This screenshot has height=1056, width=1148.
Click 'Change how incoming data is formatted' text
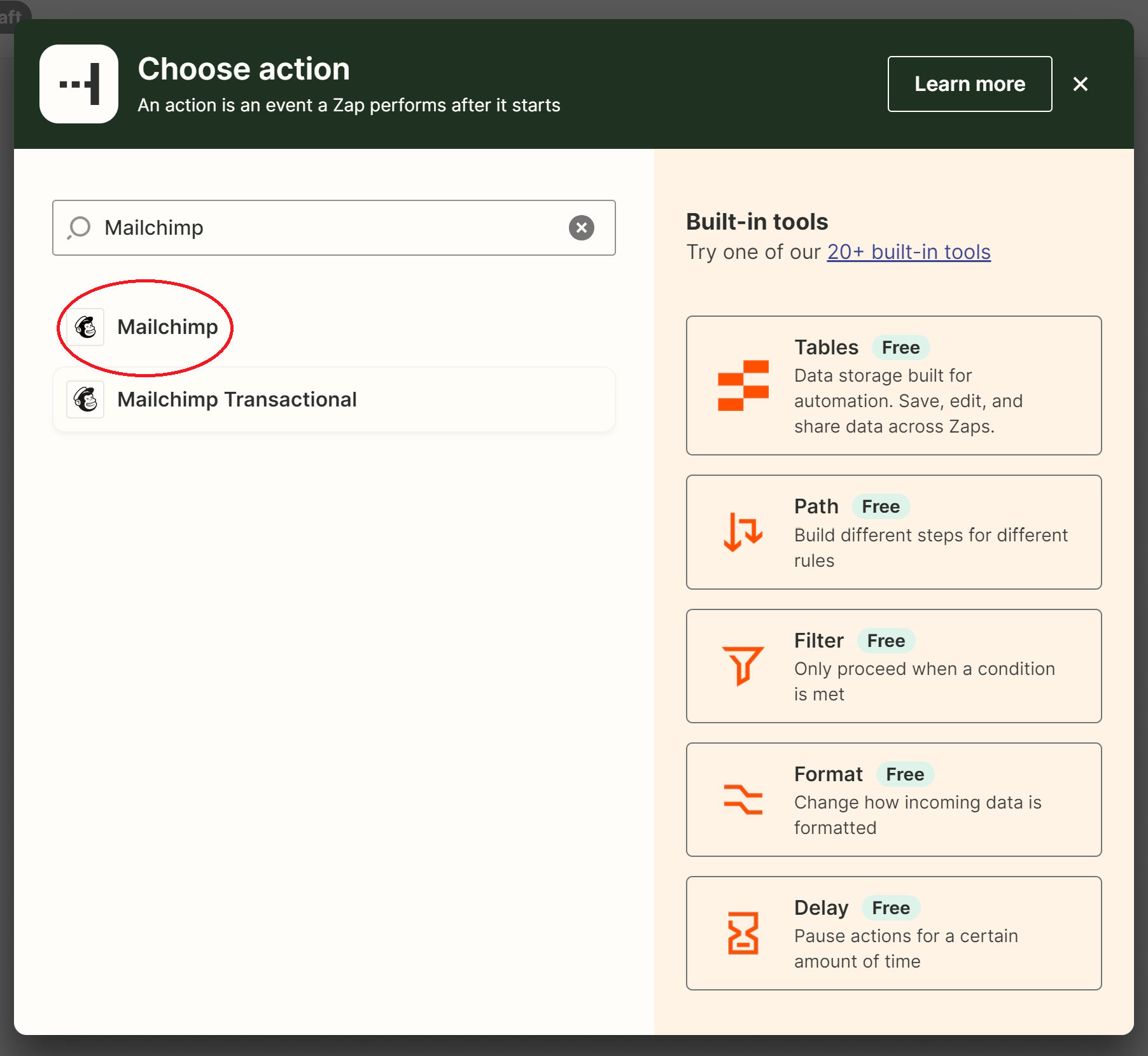click(x=918, y=815)
